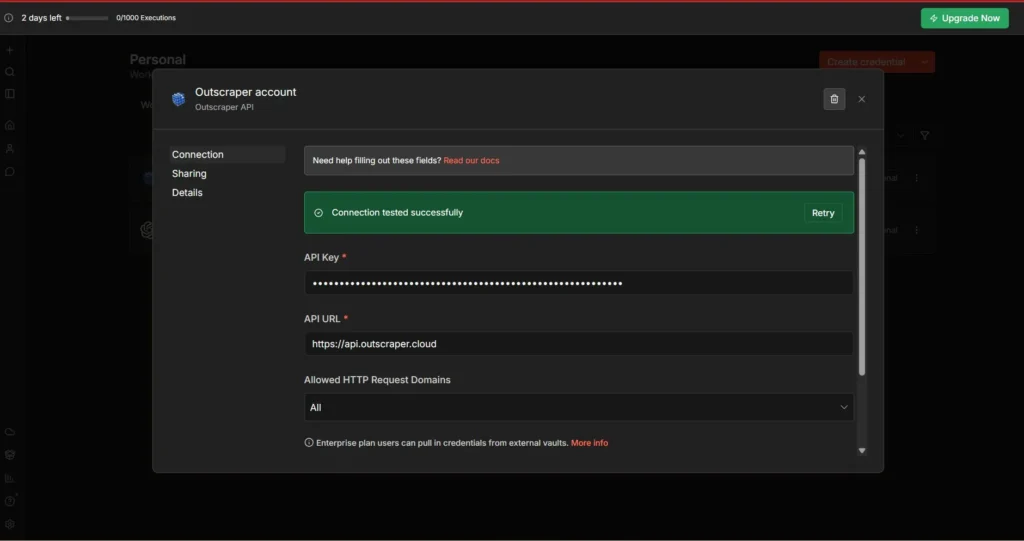
Task: Click the success checkmark icon in banner
Action: pyautogui.click(x=319, y=213)
